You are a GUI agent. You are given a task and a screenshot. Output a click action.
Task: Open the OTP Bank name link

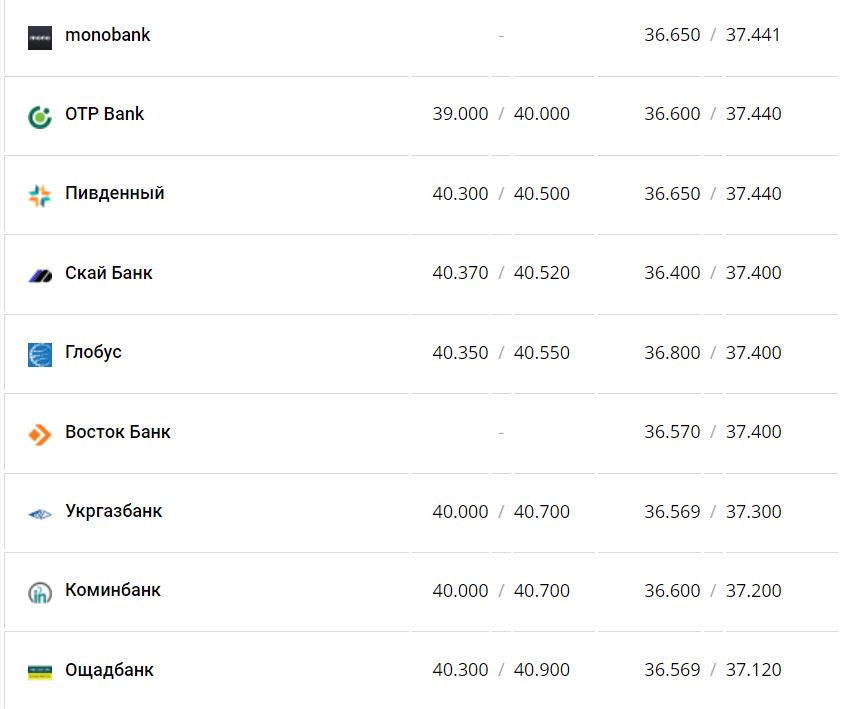point(105,114)
